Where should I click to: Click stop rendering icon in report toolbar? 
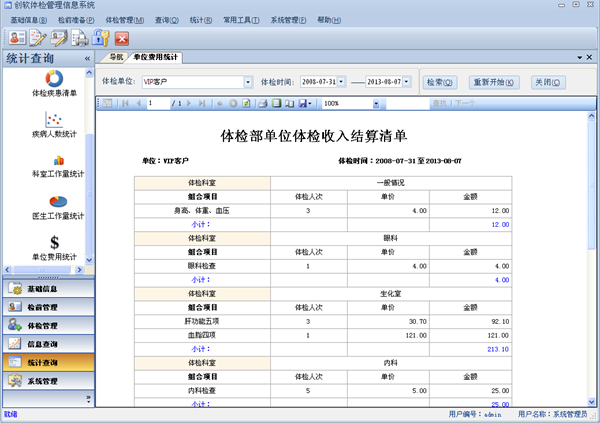pos(233,103)
